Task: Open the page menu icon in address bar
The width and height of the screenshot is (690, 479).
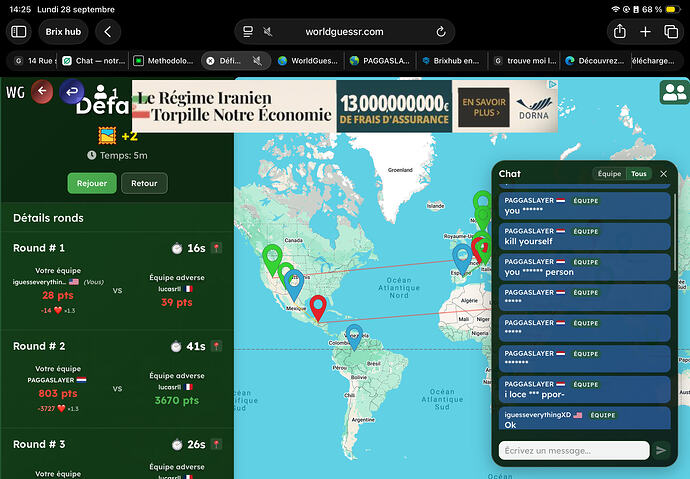Action: 248,32
